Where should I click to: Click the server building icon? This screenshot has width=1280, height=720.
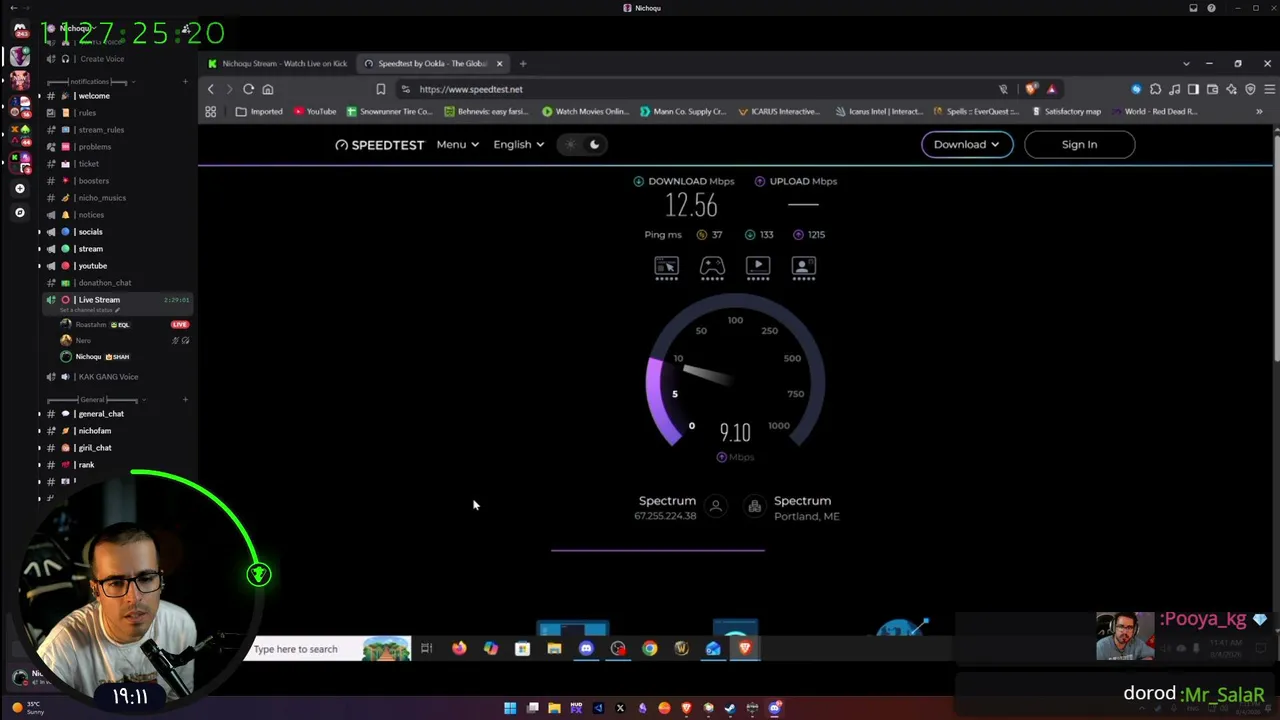pyautogui.click(x=754, y=507)
